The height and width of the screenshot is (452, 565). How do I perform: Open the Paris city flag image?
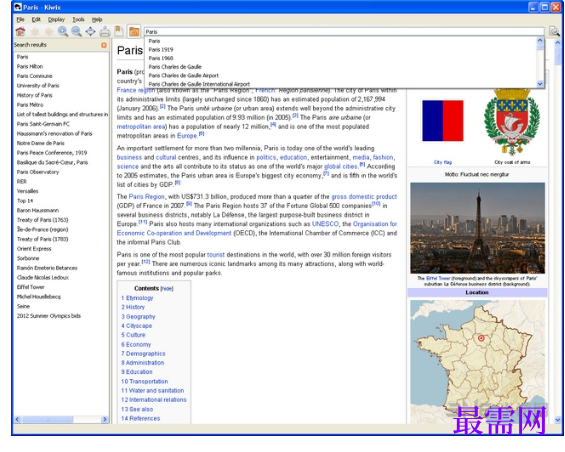tap(443, 121)
